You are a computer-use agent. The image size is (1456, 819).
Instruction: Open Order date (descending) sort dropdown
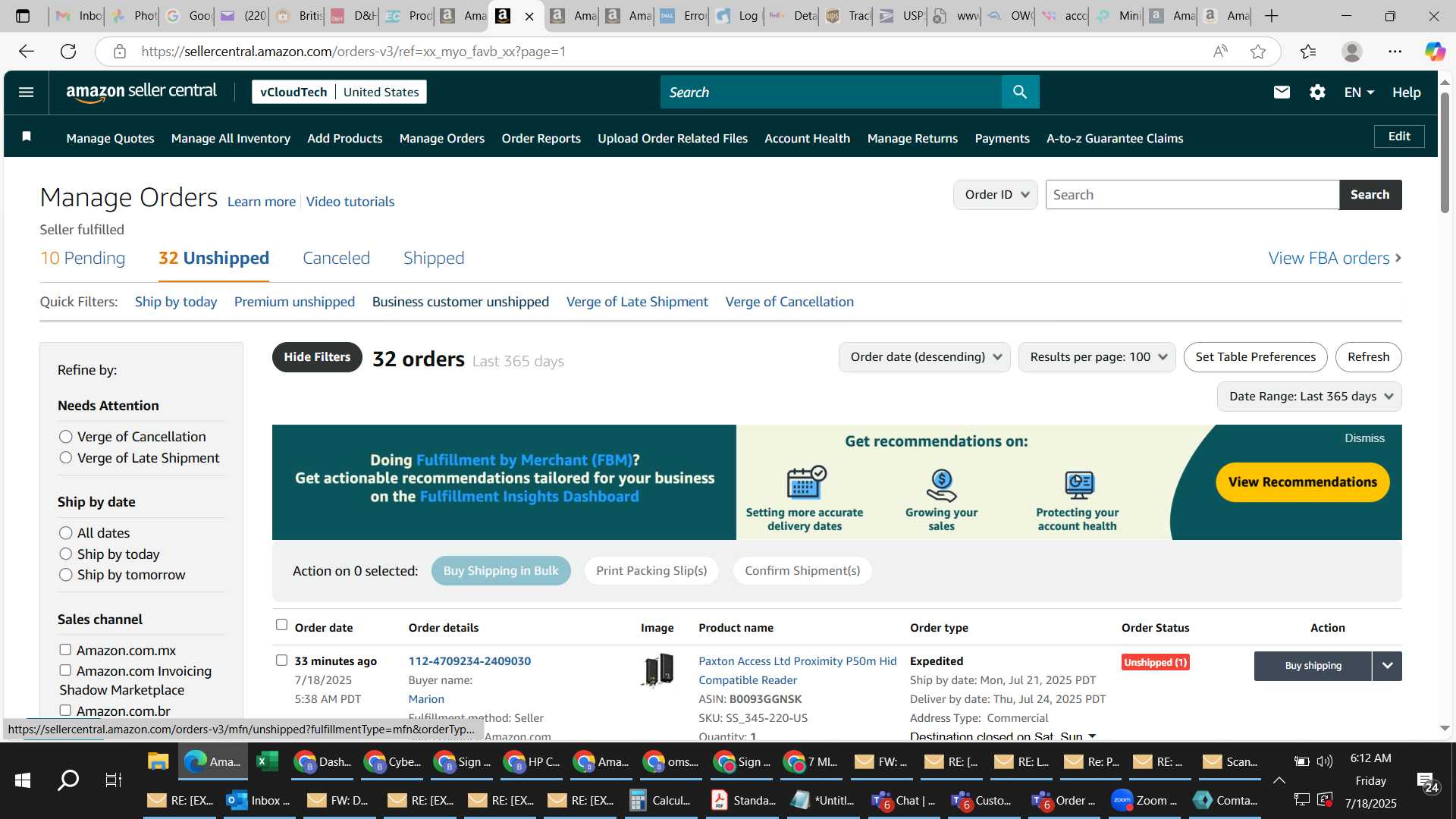924,357
